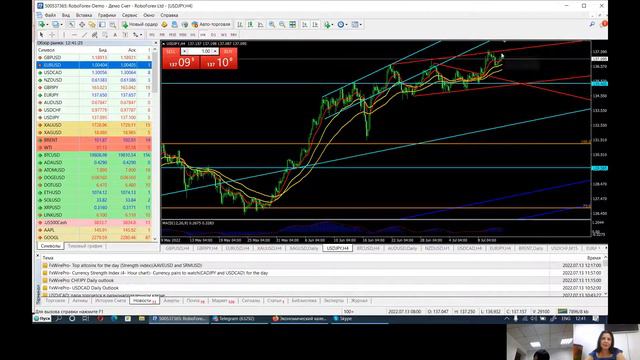Open the Profiles toolbar icon
640x360 pixels.
coord(55,24)
